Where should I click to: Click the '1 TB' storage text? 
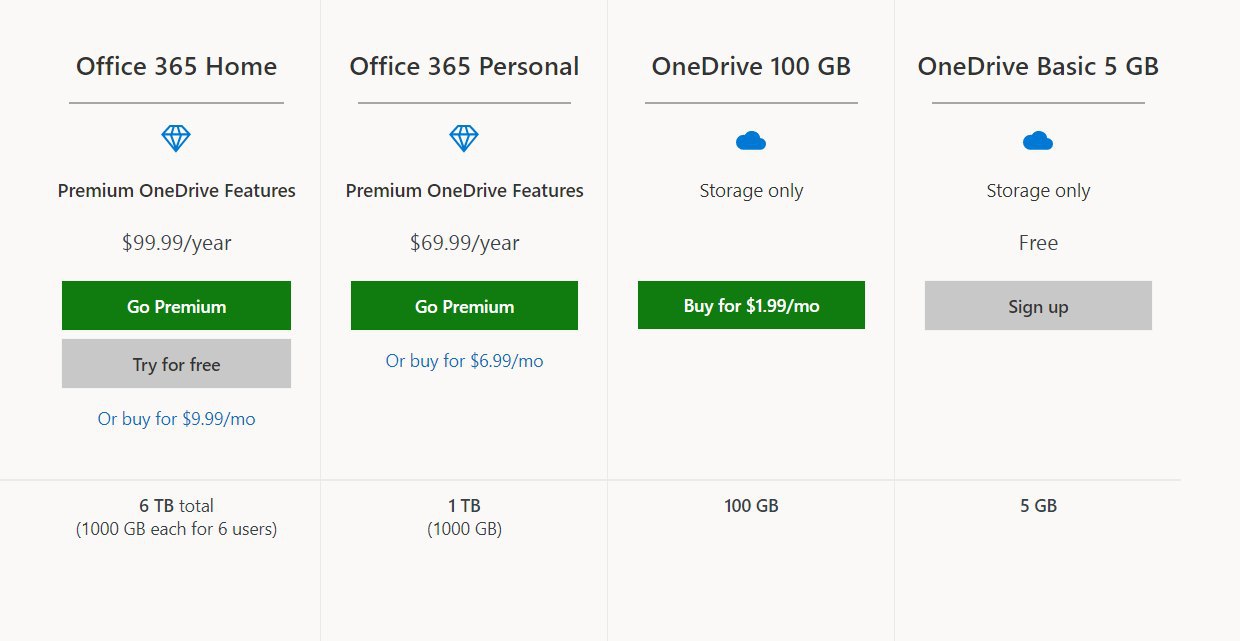[464, 506]
